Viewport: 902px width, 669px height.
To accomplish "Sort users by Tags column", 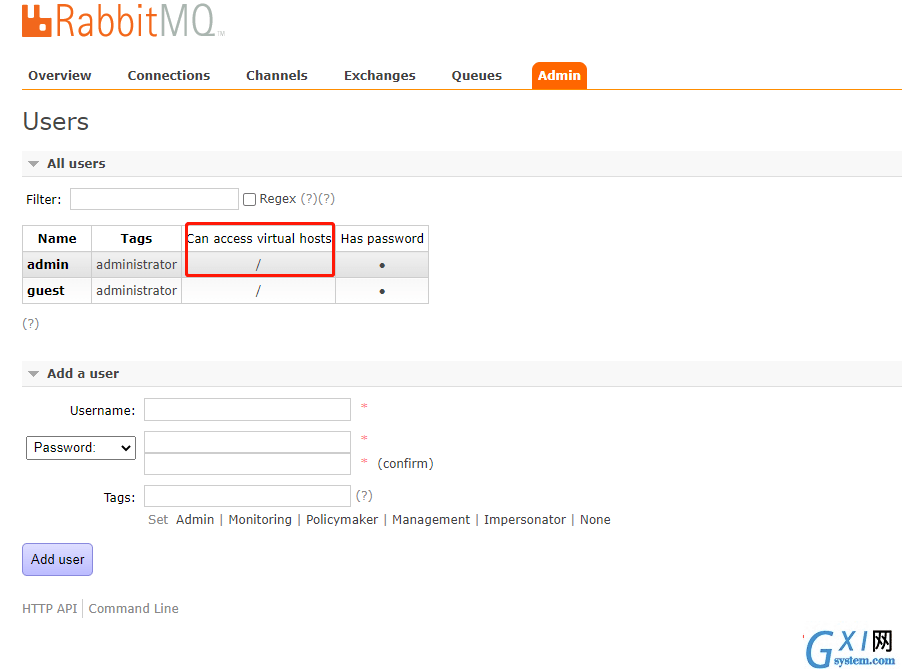I will (136, 239).
